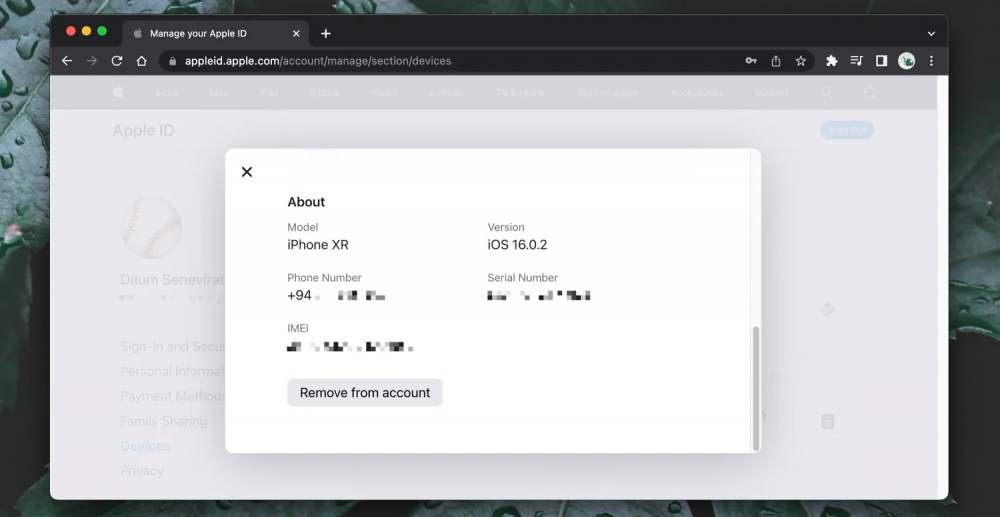
Task: Select the Manage your Apple ID tab
Action: (x=205, y=33)
